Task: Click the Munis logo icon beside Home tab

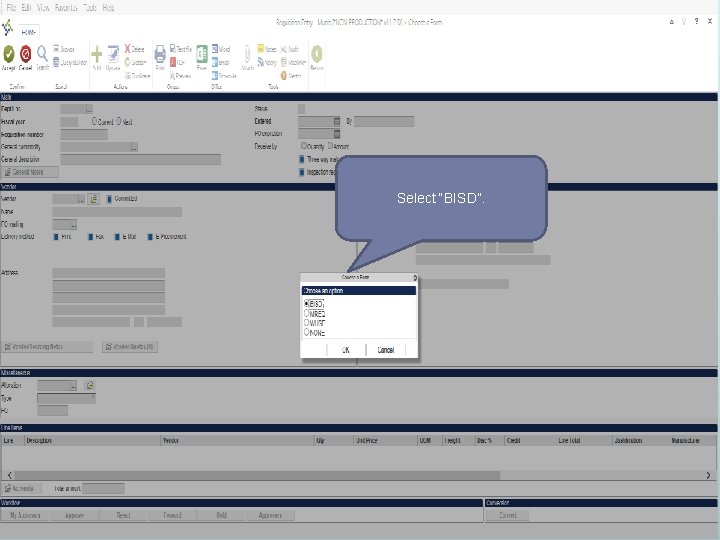Action: [x=7, y=28]
